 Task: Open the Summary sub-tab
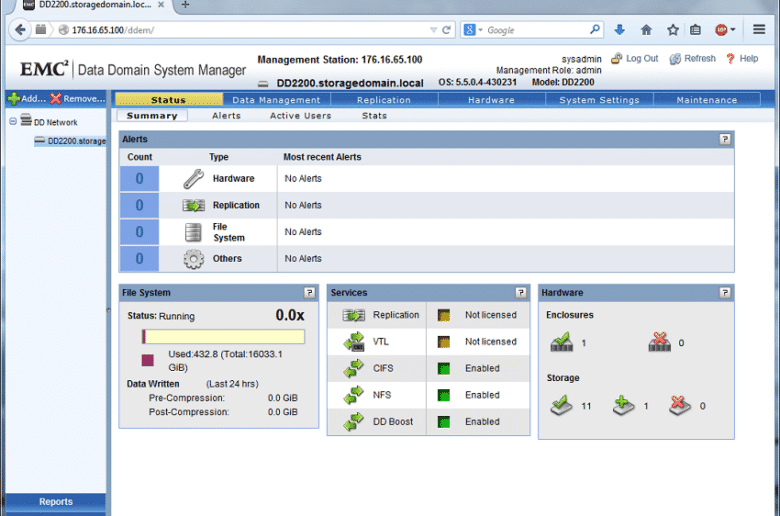click(x=152, y=115)
